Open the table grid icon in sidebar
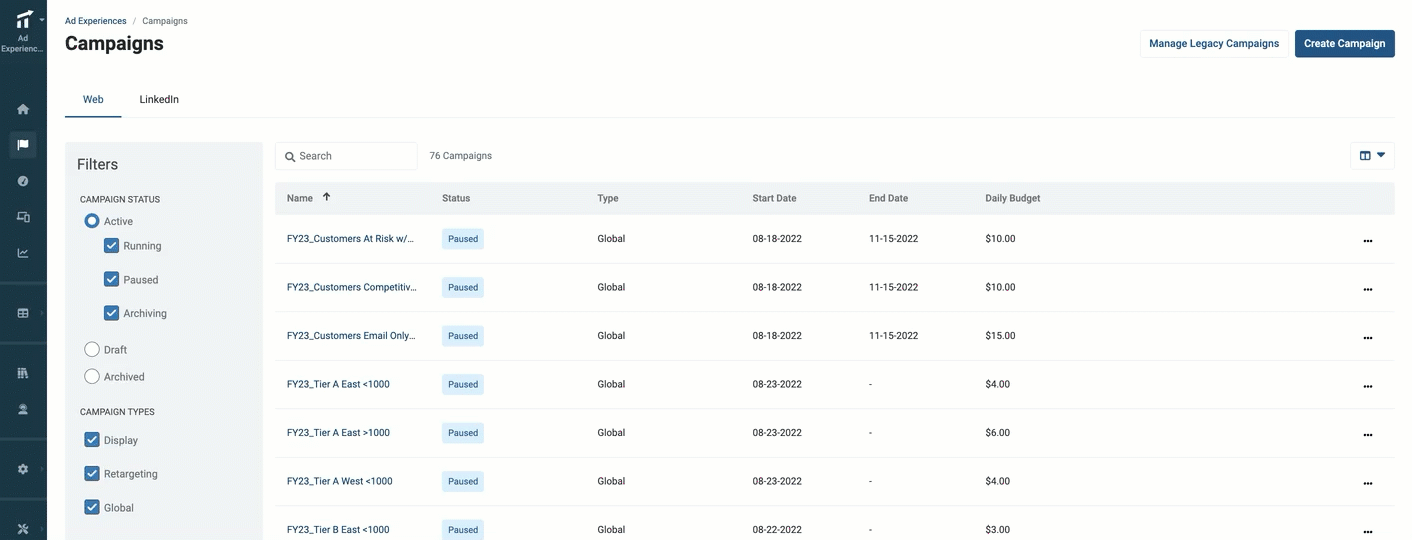Image resolution: width=1412 pixels, height=540 pixels. pos(23,313)
